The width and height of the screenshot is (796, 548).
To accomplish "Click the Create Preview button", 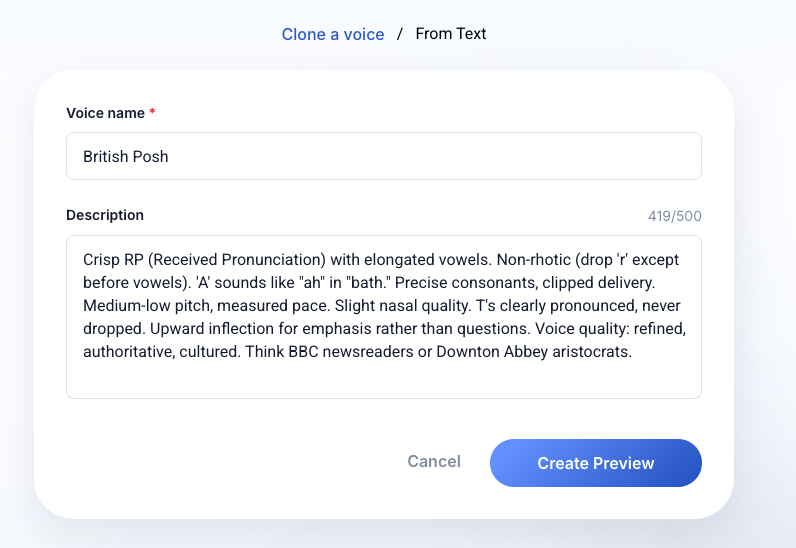I will coord(595,463).
